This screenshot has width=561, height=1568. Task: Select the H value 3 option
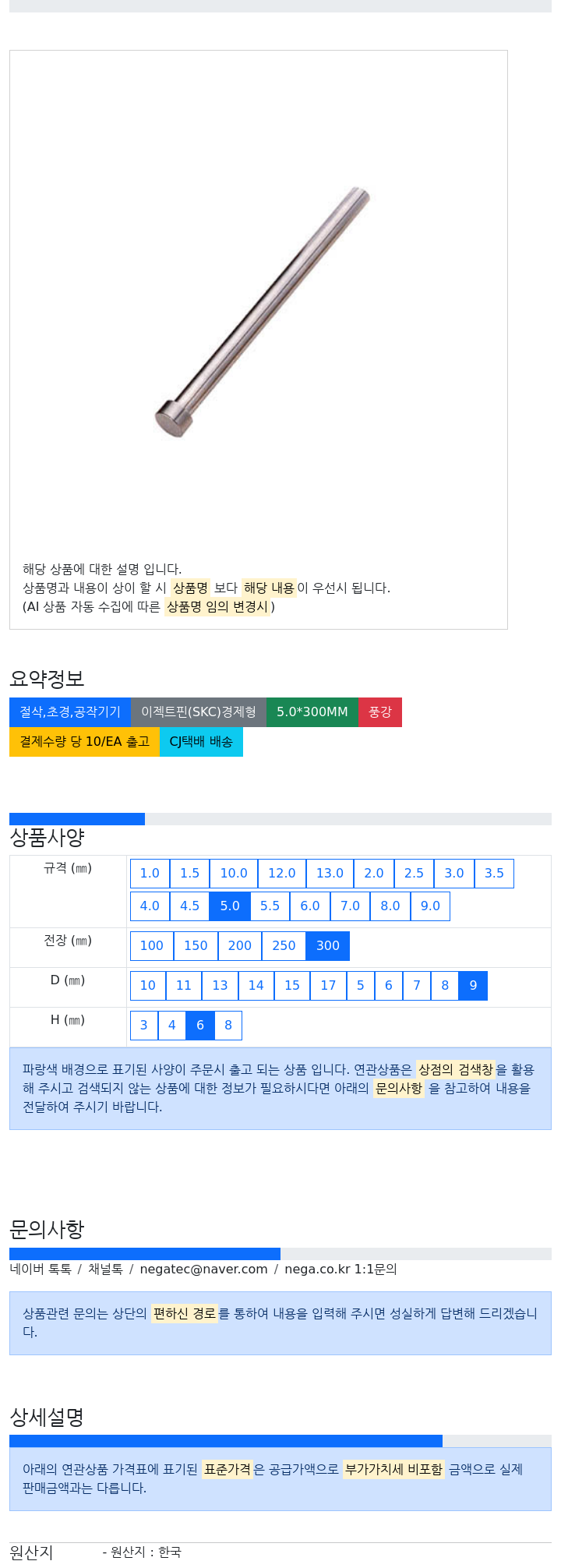pyautogui.click(x=144, y=1026)
